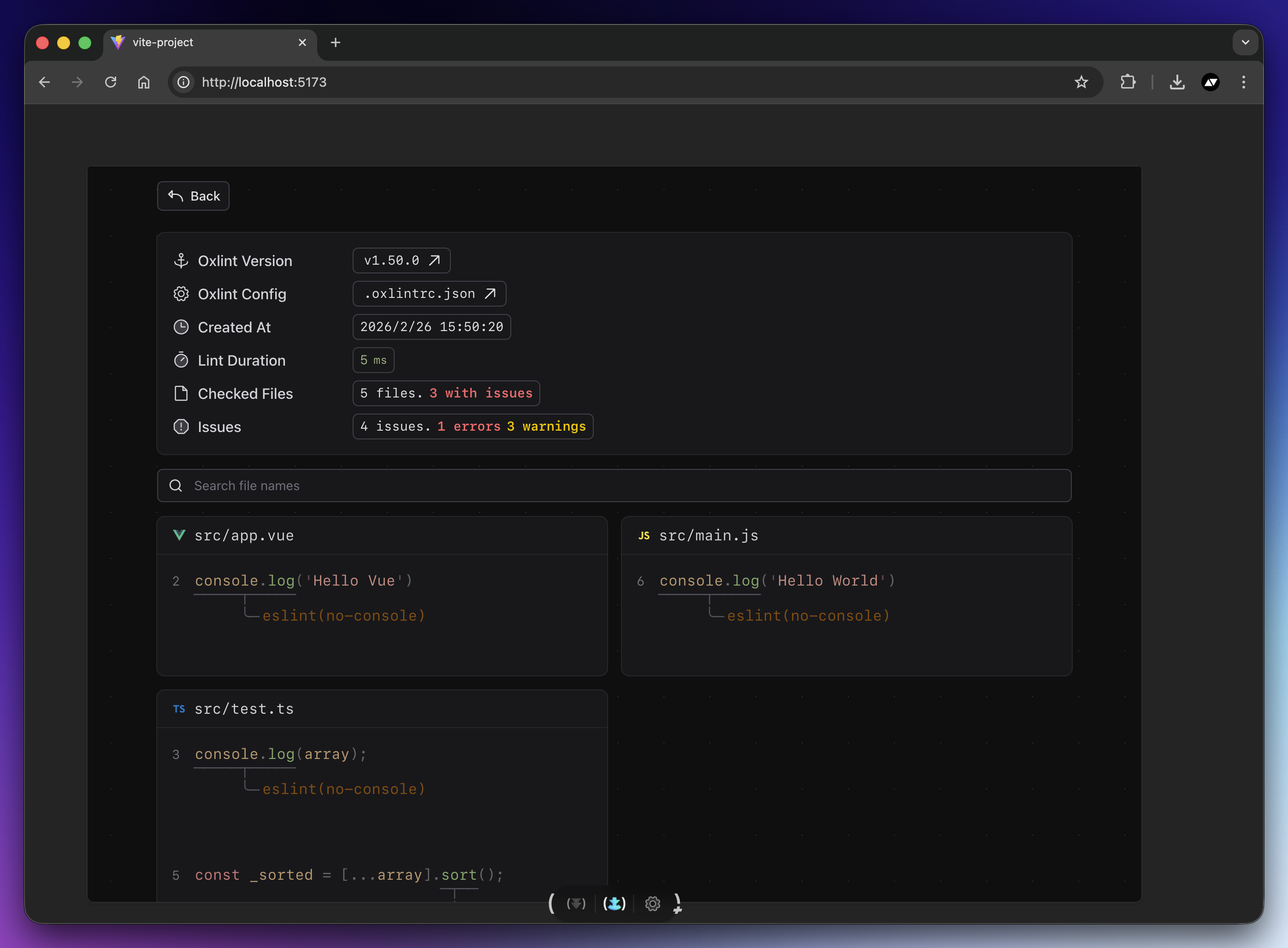Click the browser extensions puzzle icon
Screen dimensions: 1288x948
[1128, 82]
